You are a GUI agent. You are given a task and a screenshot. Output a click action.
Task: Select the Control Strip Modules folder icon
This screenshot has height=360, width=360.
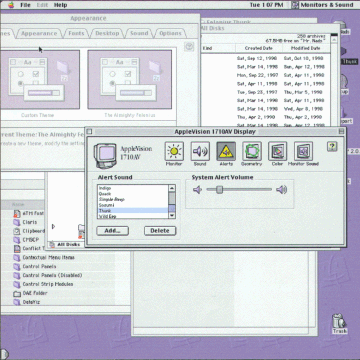click(x=17, y=284)
